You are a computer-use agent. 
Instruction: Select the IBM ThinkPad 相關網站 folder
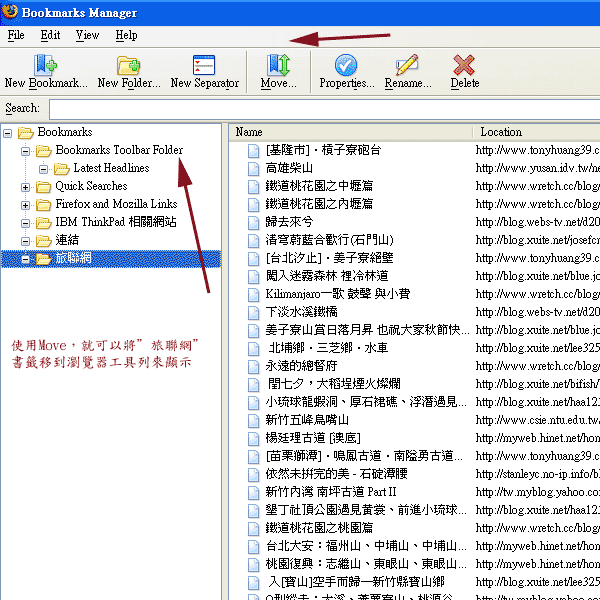click(115, 222)
